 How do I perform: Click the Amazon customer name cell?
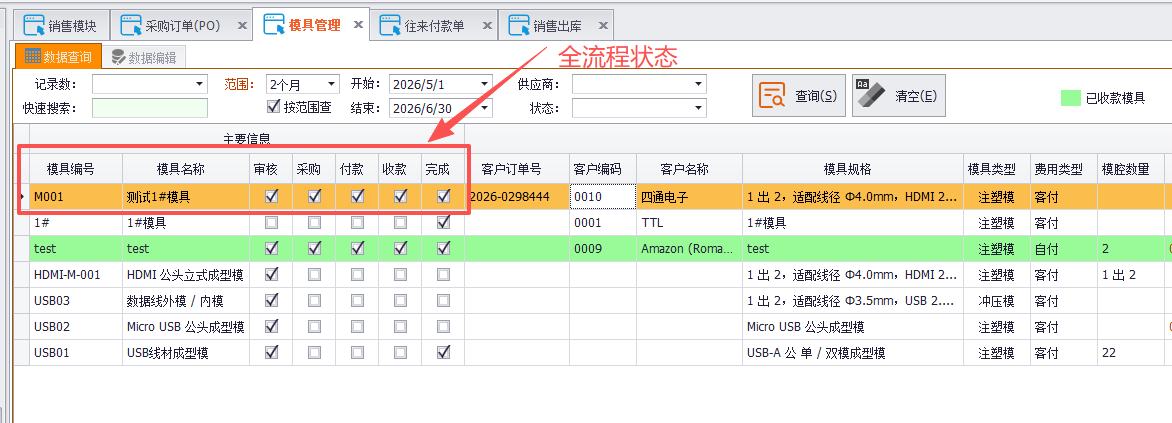tap(689, 248)
